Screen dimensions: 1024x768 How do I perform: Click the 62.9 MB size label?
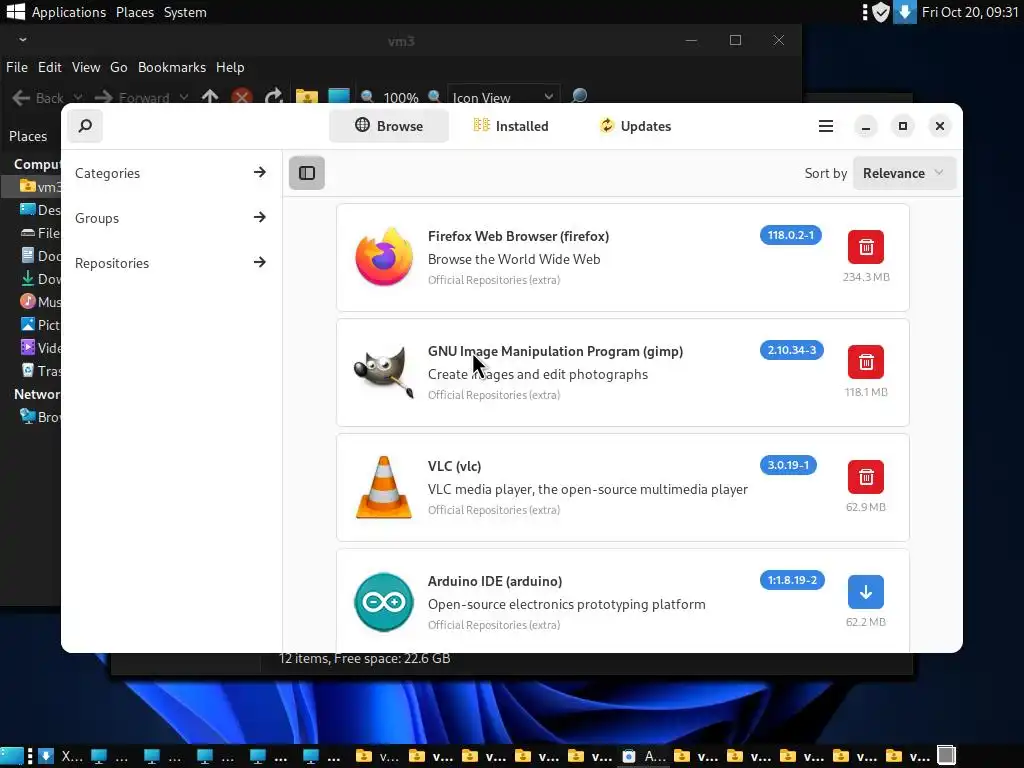click(866, 507)
